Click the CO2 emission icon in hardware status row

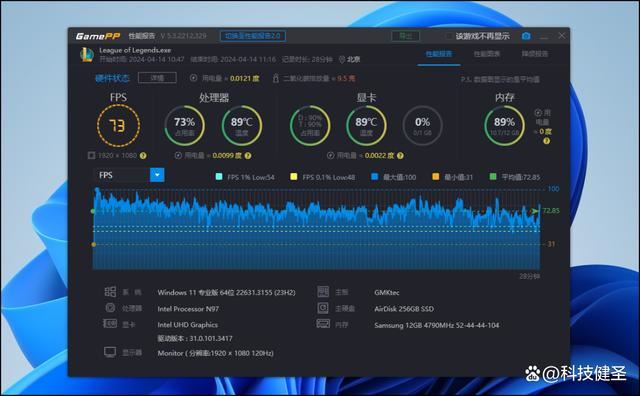pyautogui.click(x=276, y=78)
